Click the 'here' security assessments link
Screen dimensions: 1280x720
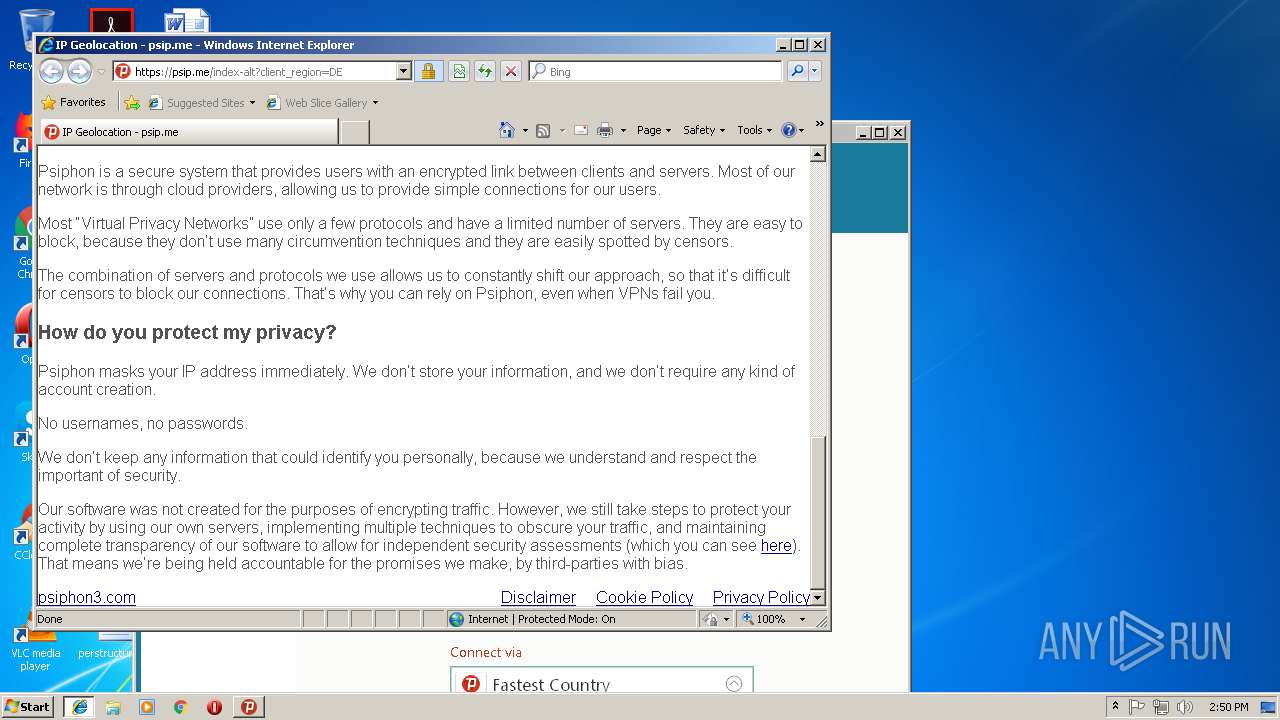point(776,546)
